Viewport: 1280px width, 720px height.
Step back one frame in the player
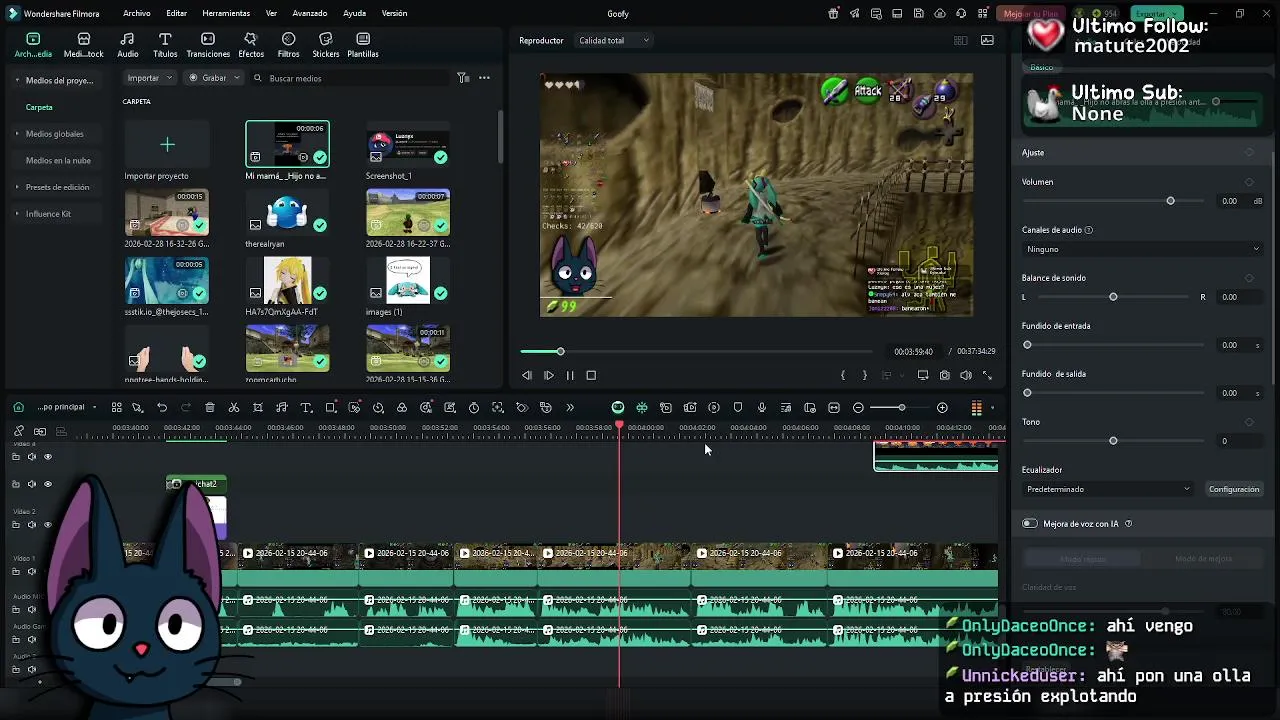[x=527, y=376]
